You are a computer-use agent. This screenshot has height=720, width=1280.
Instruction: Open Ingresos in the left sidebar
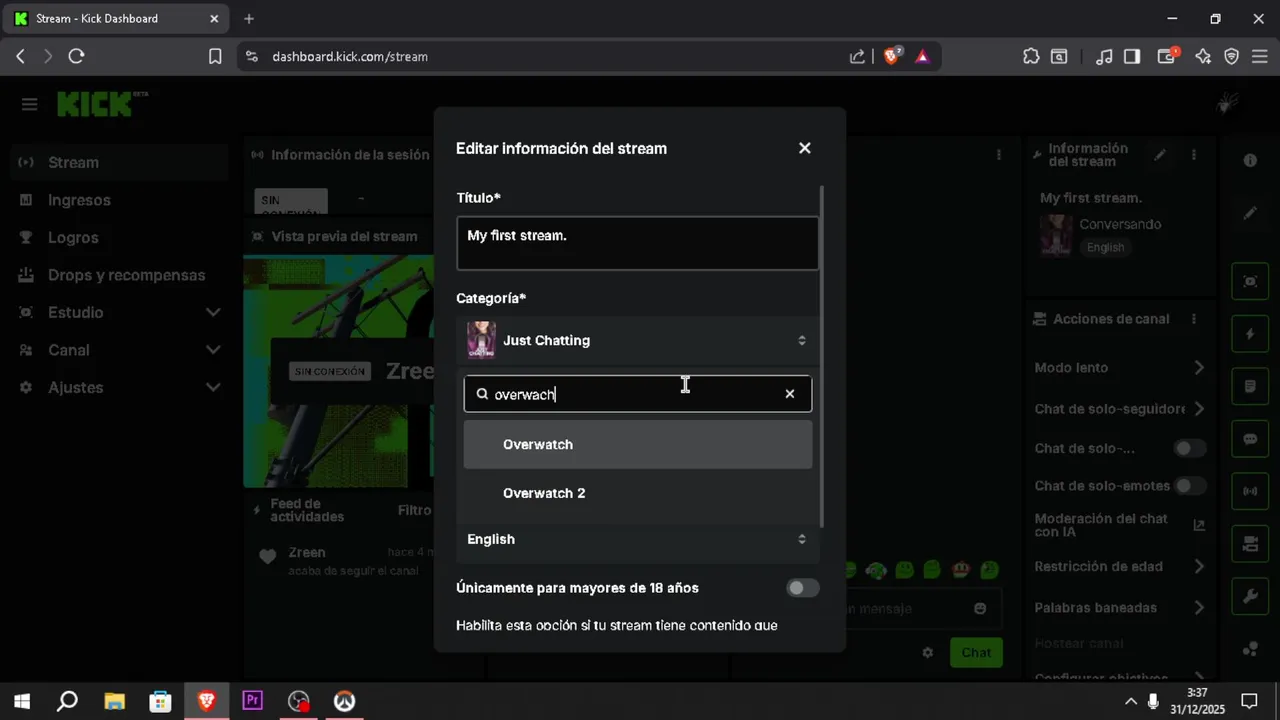point(119,200)
